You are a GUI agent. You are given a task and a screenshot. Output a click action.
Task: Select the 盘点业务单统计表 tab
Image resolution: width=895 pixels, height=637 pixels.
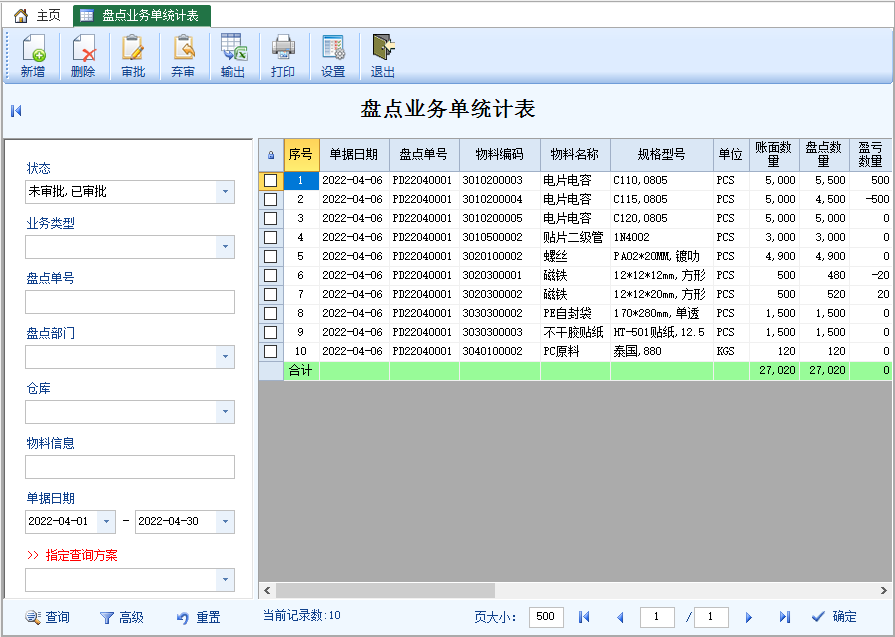pyautogui.click(x=142, y=15)
